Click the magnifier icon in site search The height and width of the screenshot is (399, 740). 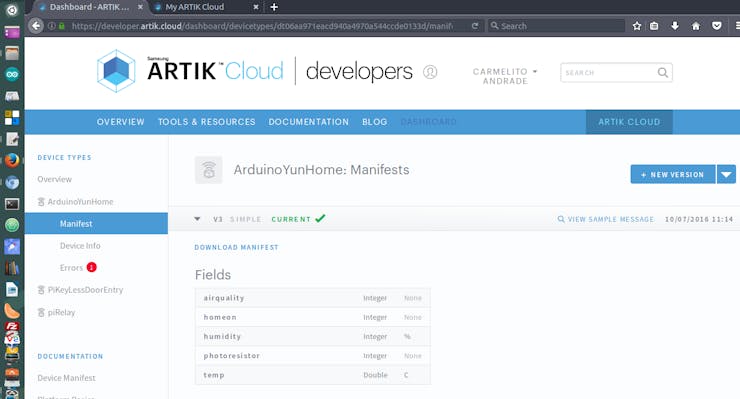[663, 73]
